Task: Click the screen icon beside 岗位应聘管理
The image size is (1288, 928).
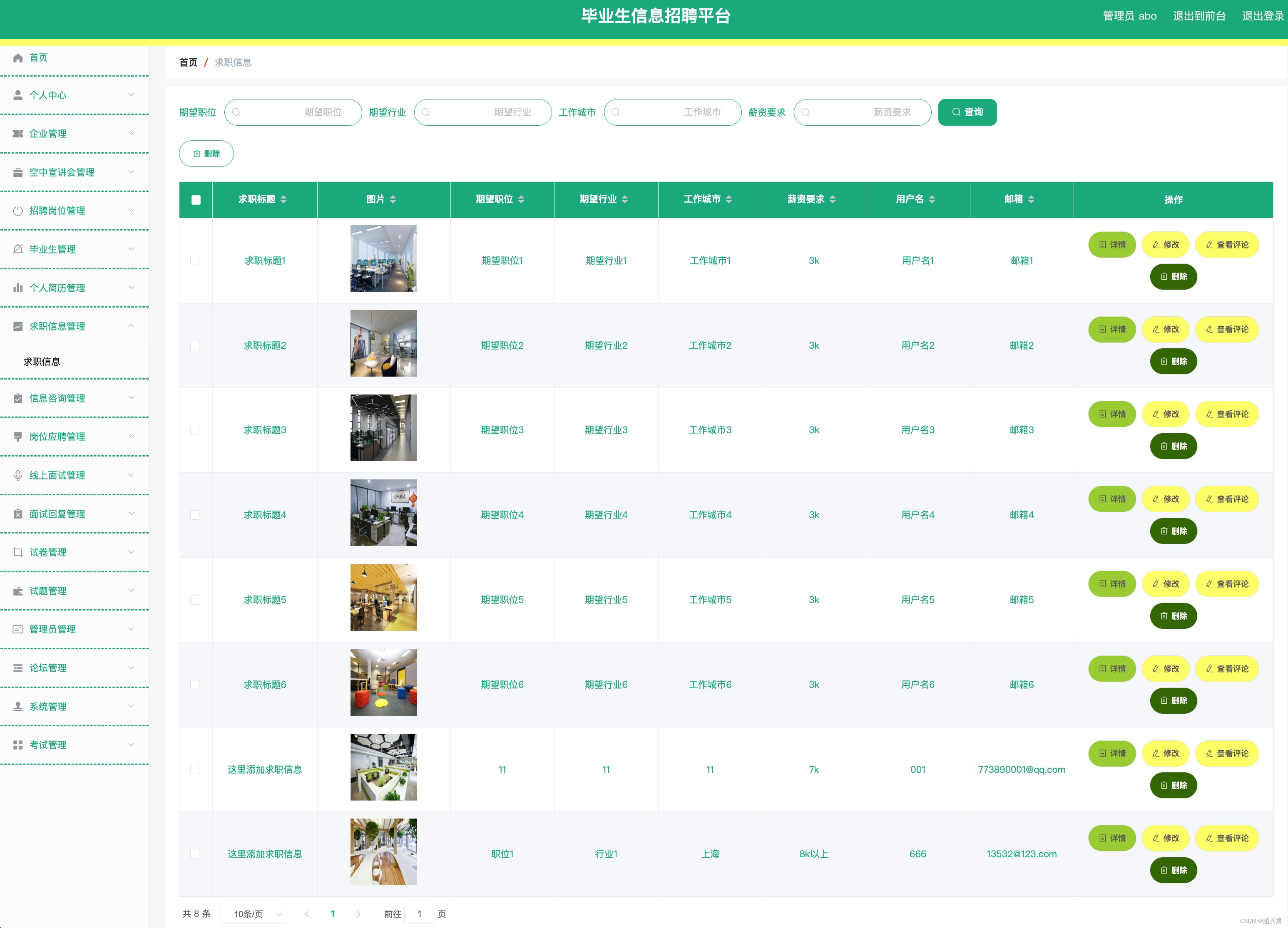Action: pyautogui.click(x=17, y=437)
